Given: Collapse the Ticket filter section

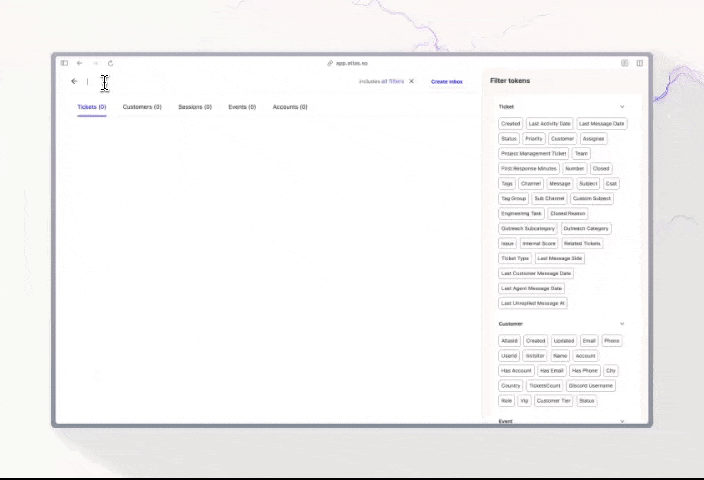Looking at the screenshot, I should click(622, 106).
